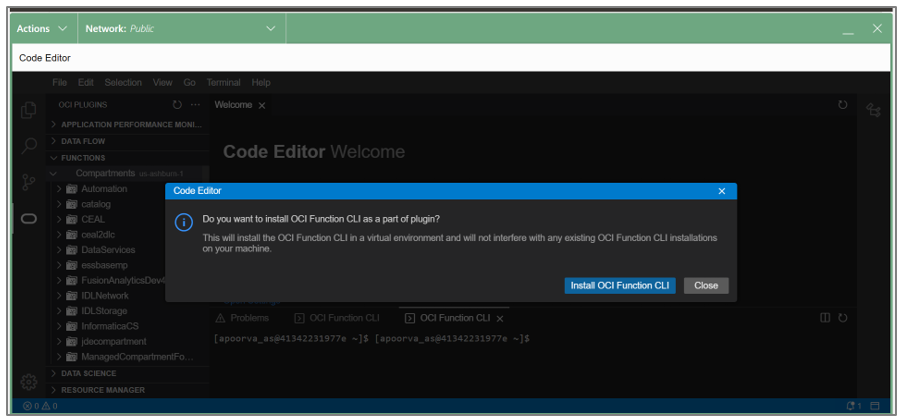Refresh the OCI Plugins panel
This screenshot has width=901, height=418.
pyautogui.click(x=177, y=105)
